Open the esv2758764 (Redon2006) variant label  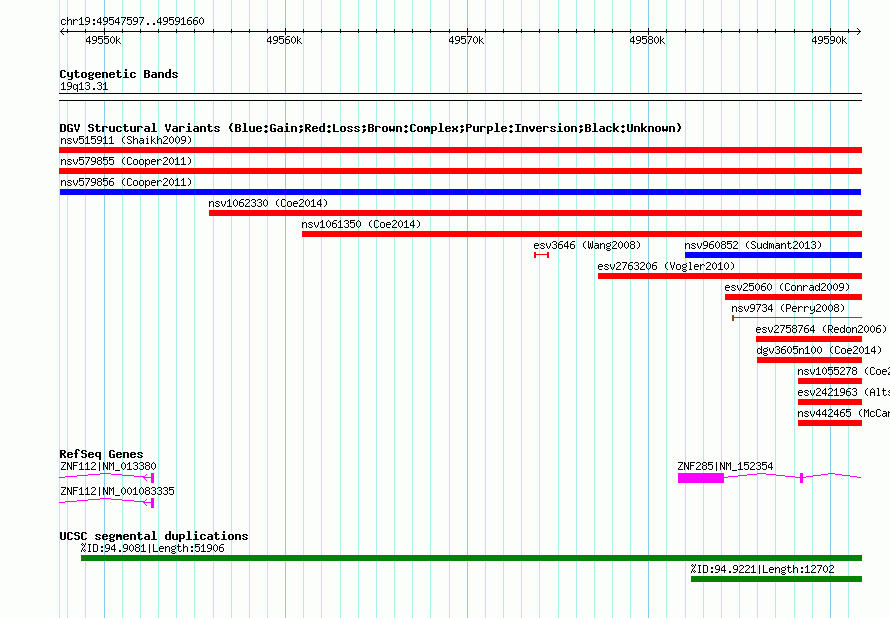(821, 329)
